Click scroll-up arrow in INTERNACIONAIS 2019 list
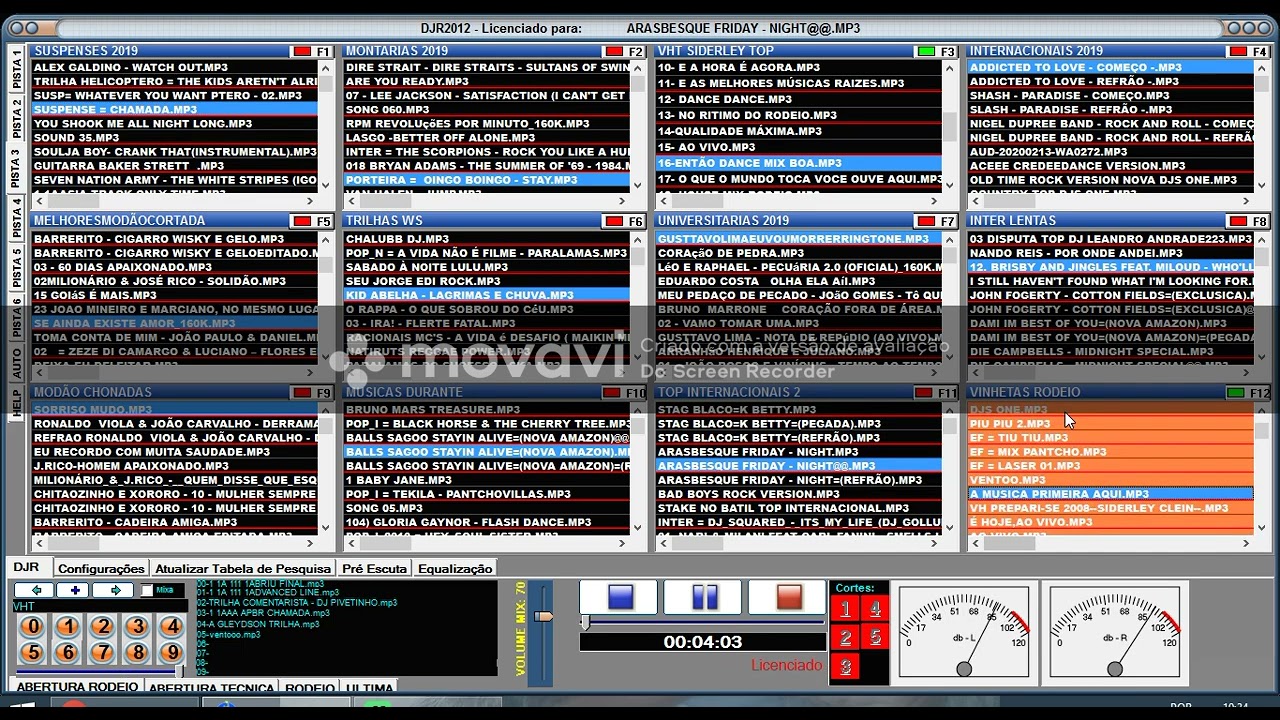This screenshot has width=1280, height=720. pos(1262,67)
